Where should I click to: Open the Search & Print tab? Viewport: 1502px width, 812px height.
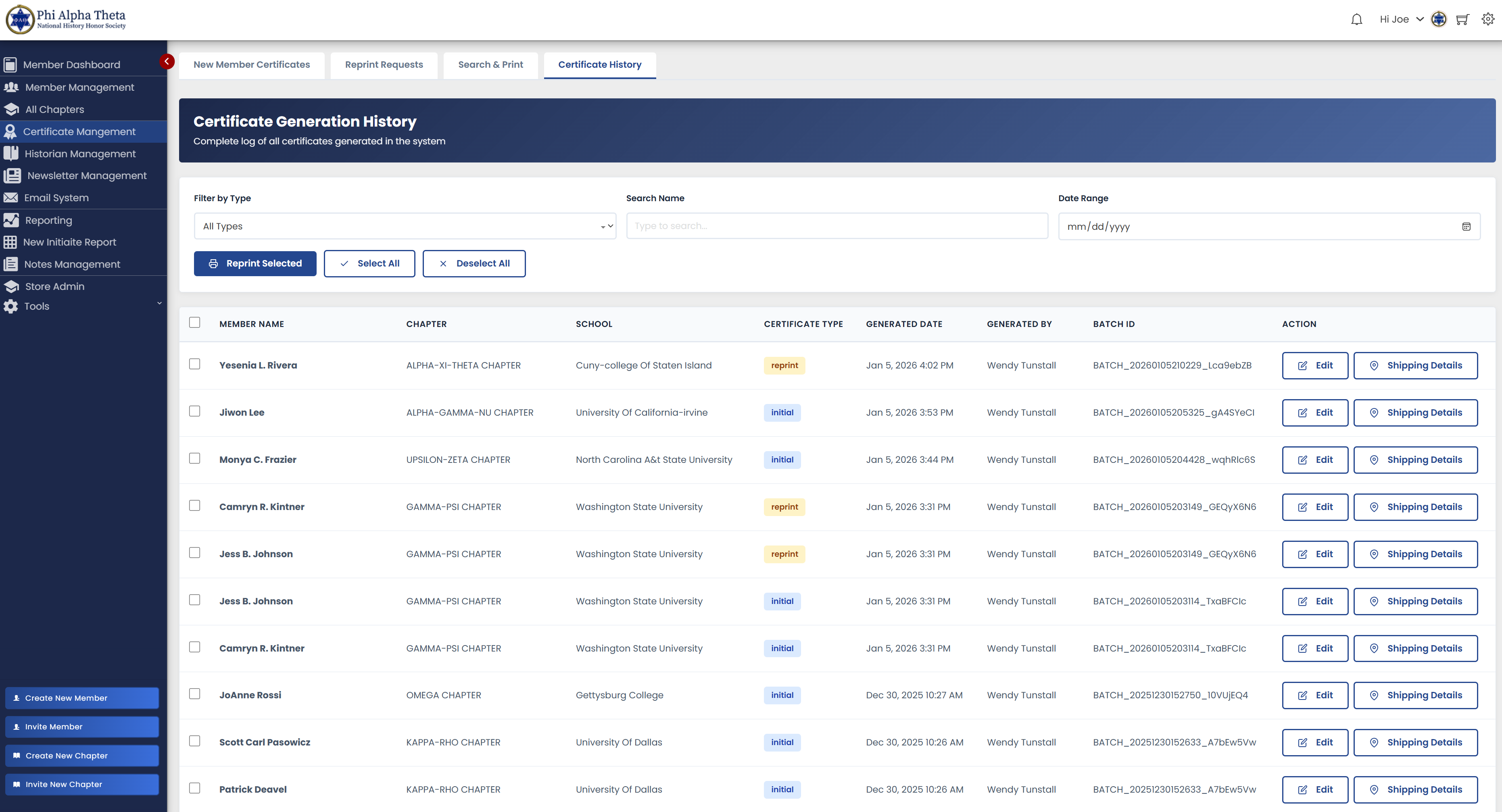[x=490, y=65]
